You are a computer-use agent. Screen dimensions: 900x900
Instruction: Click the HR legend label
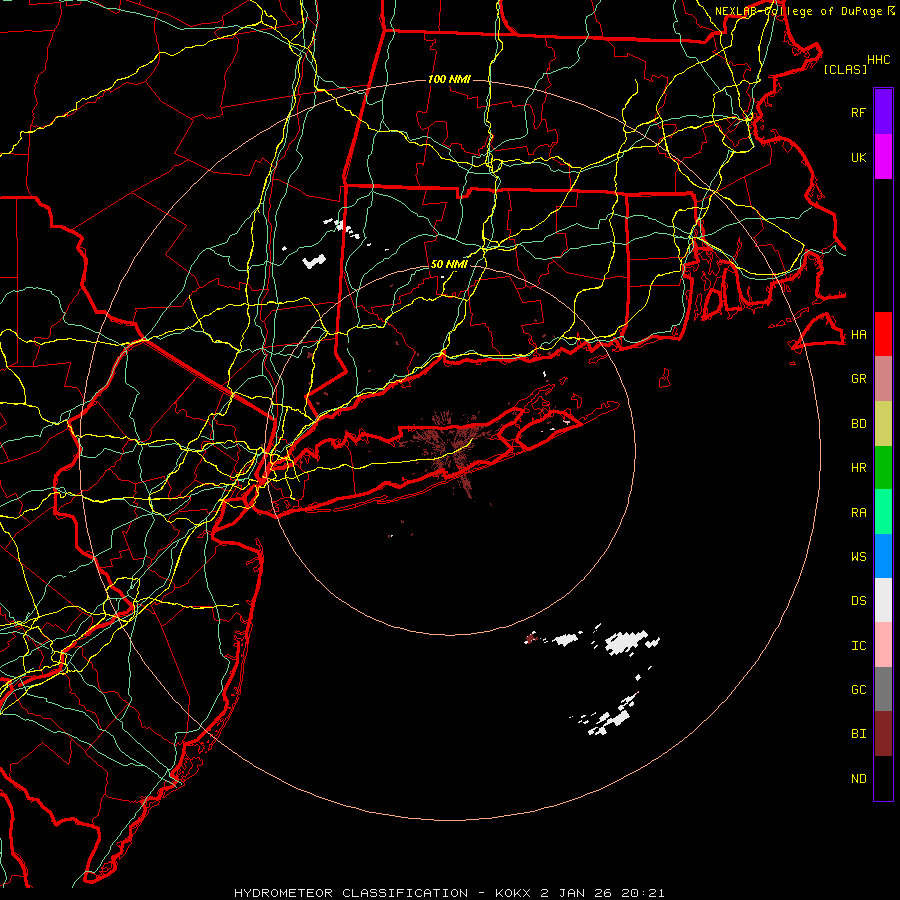[858, 468]
